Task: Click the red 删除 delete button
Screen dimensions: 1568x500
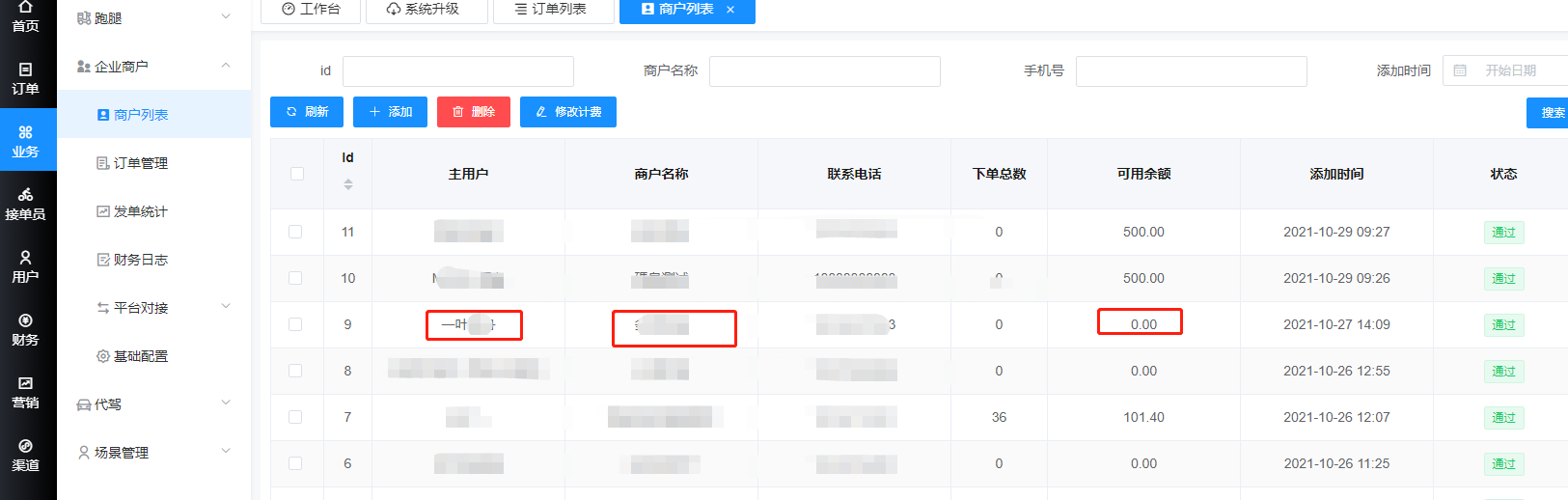Action: click(x=474, y=112)
